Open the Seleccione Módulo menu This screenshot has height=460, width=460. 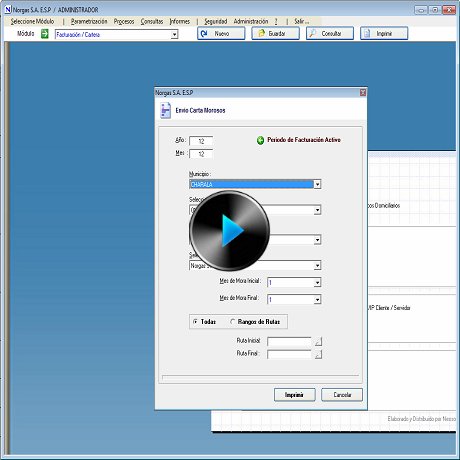tap(32, 22)
